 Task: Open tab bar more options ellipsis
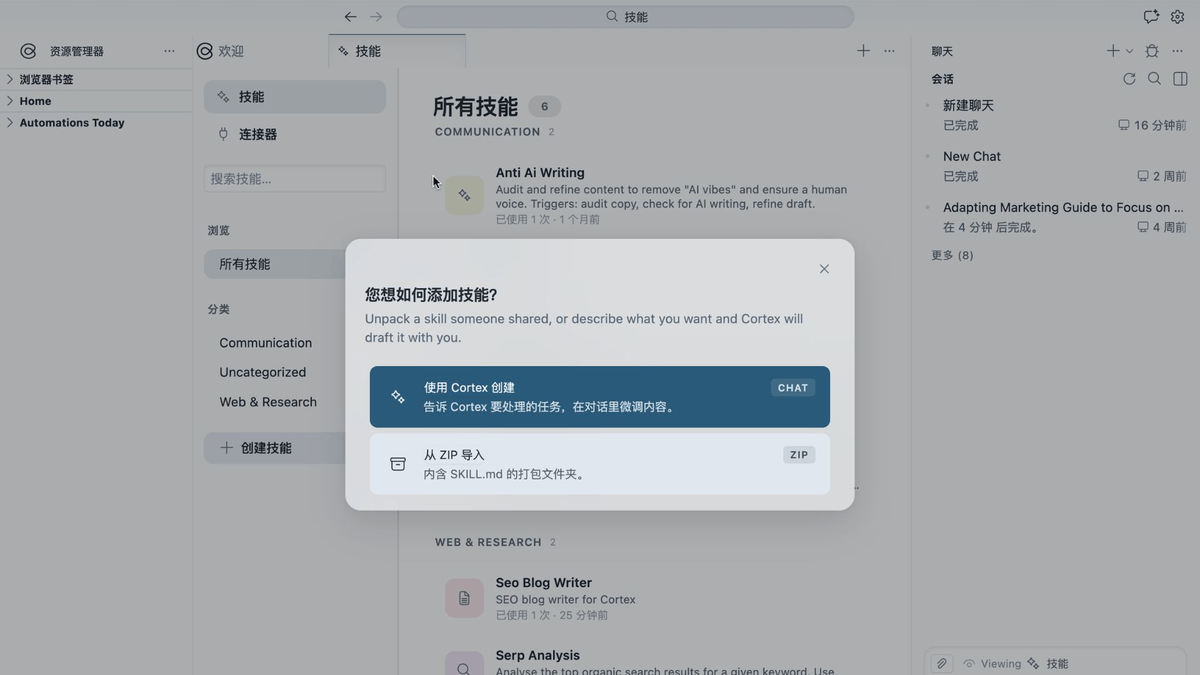click(x=889, y=51)
